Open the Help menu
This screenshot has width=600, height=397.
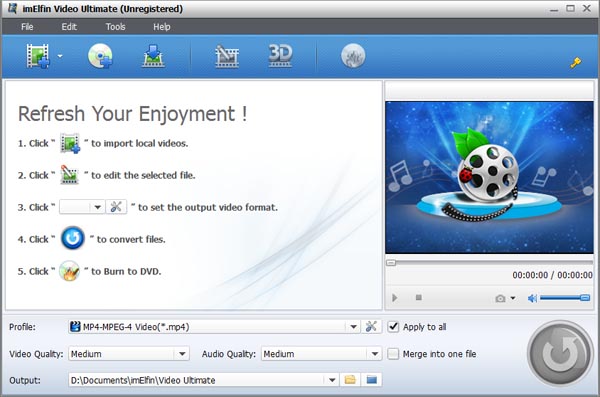click(161, 27)
